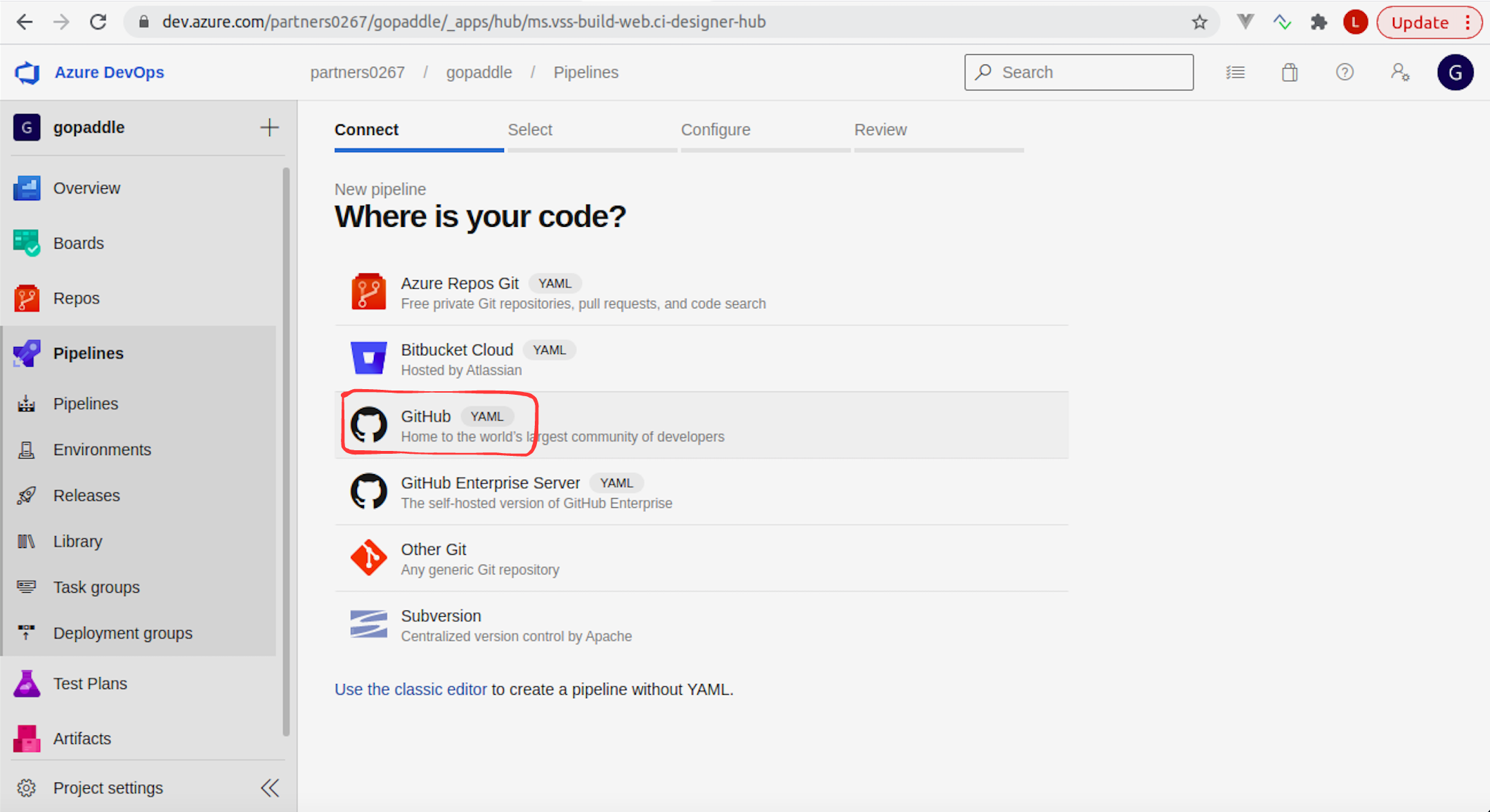Click the plus icon next to gopaddle
Image resolution: width=1490 pixels, height=812 pixels.
tap(269, 127)
